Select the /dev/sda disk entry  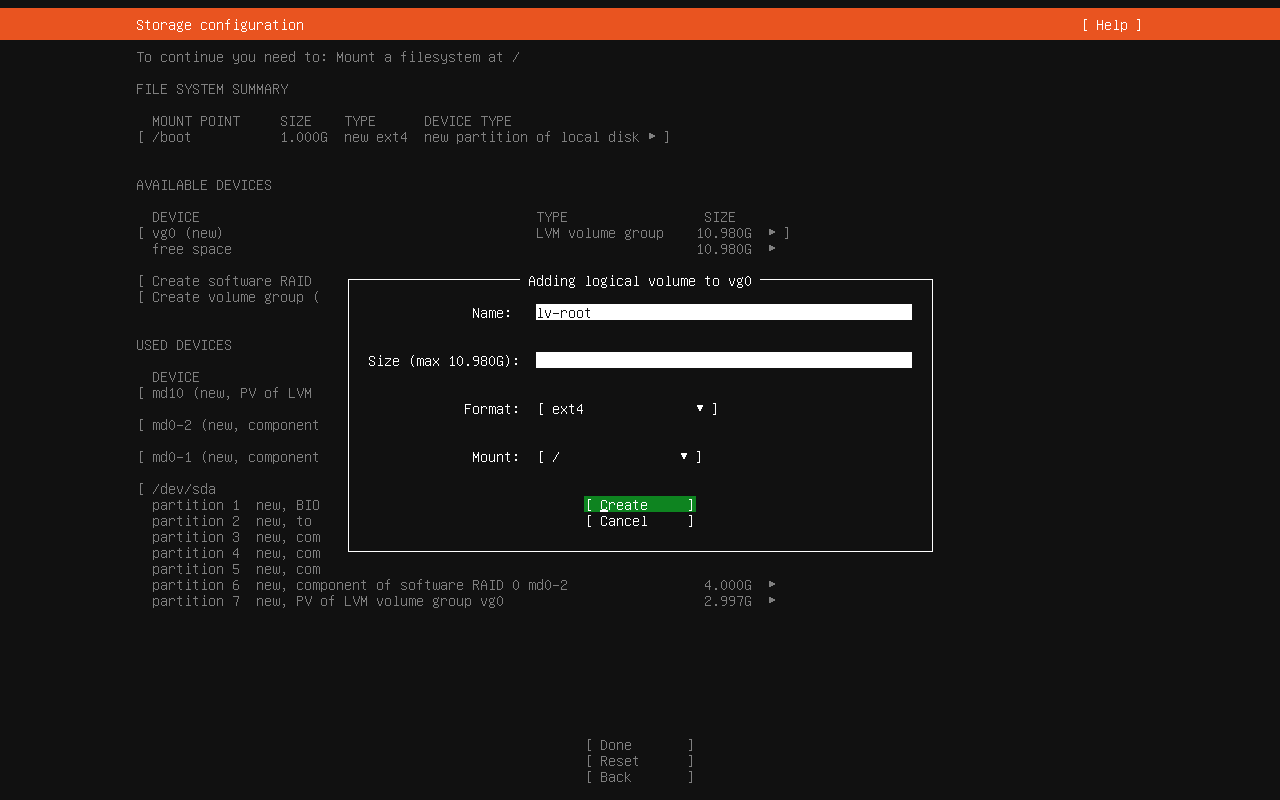pyautogui.click(x=183, y=489)
